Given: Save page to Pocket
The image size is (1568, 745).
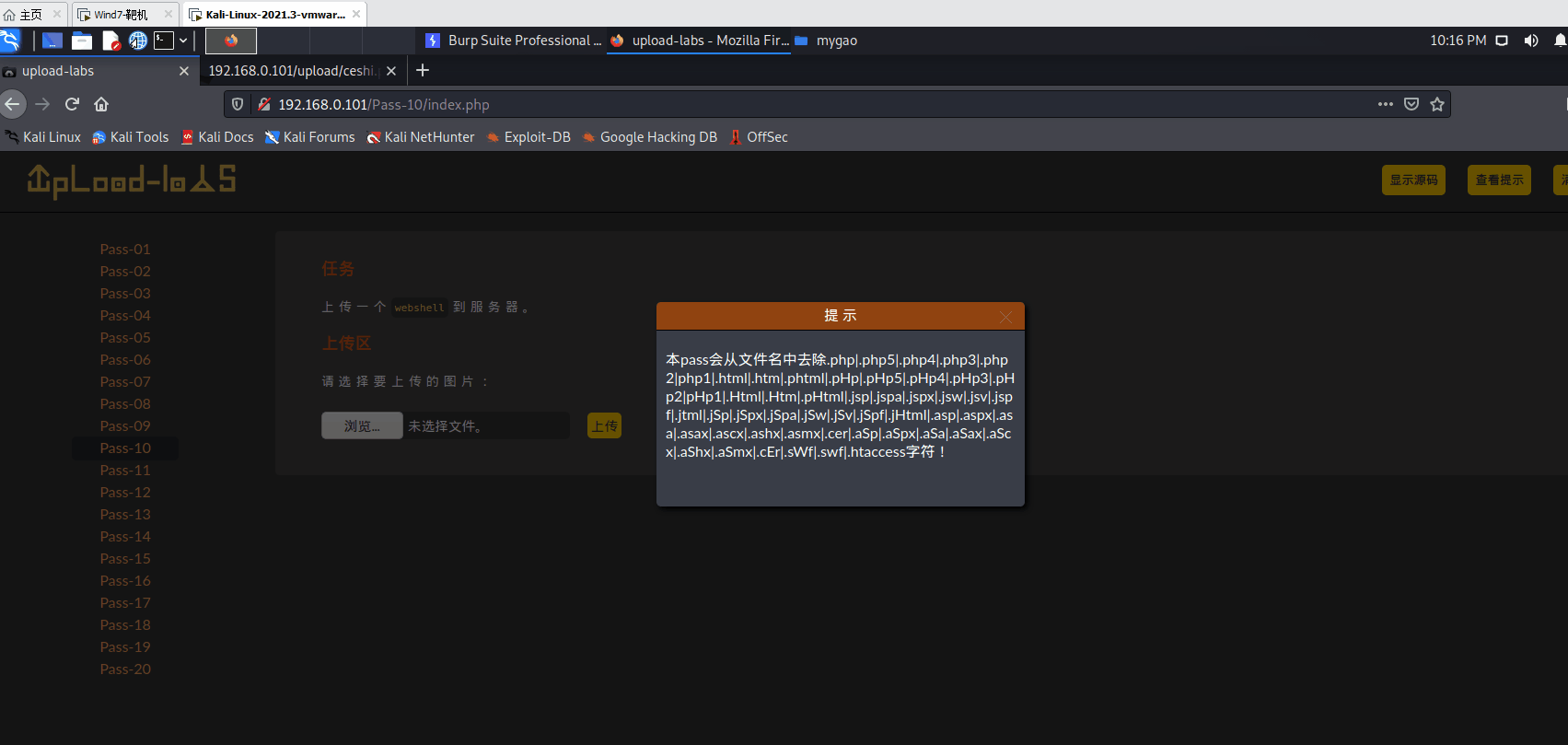Looking at the screenshot, I should click(x=1411, y=104).
